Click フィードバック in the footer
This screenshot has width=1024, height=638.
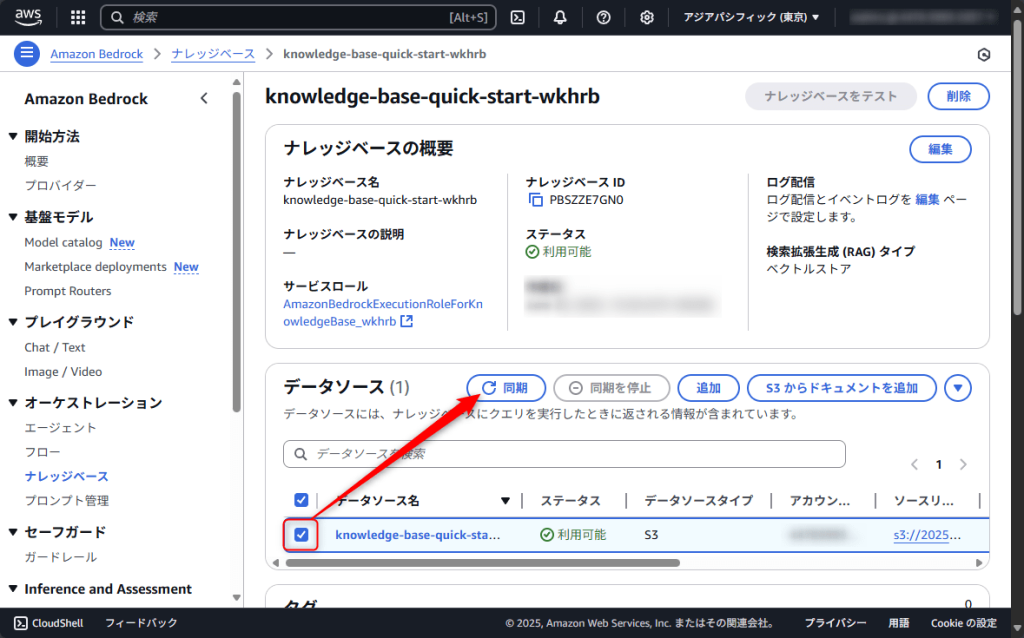coord(141,623)
